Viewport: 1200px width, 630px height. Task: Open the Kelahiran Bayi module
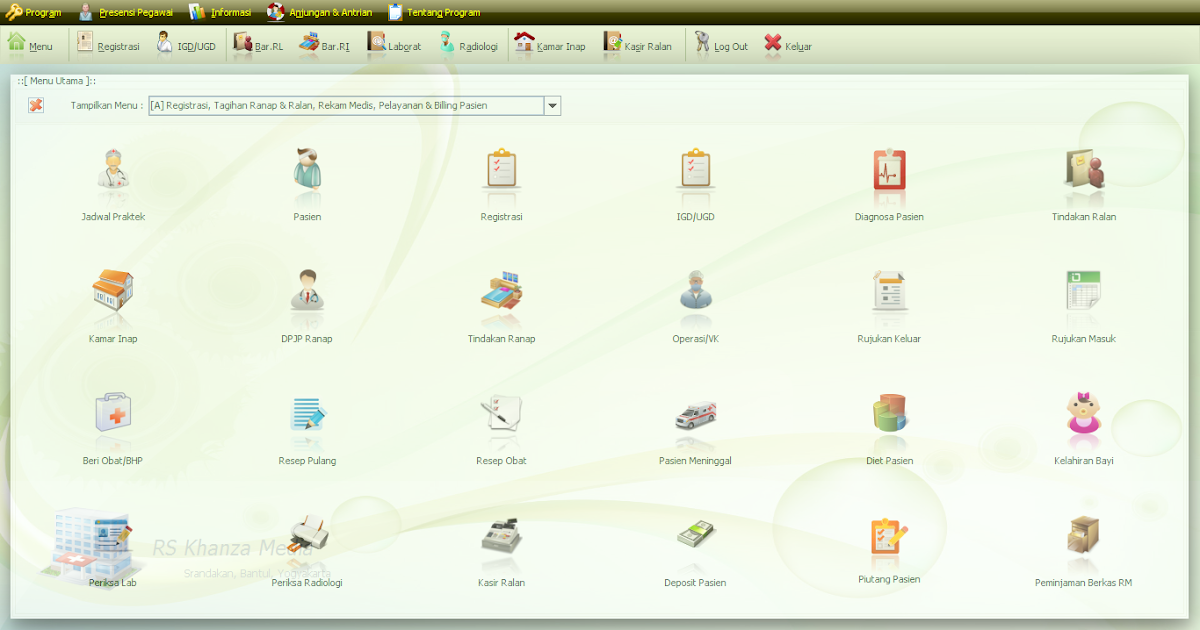tap(1083, 418)
